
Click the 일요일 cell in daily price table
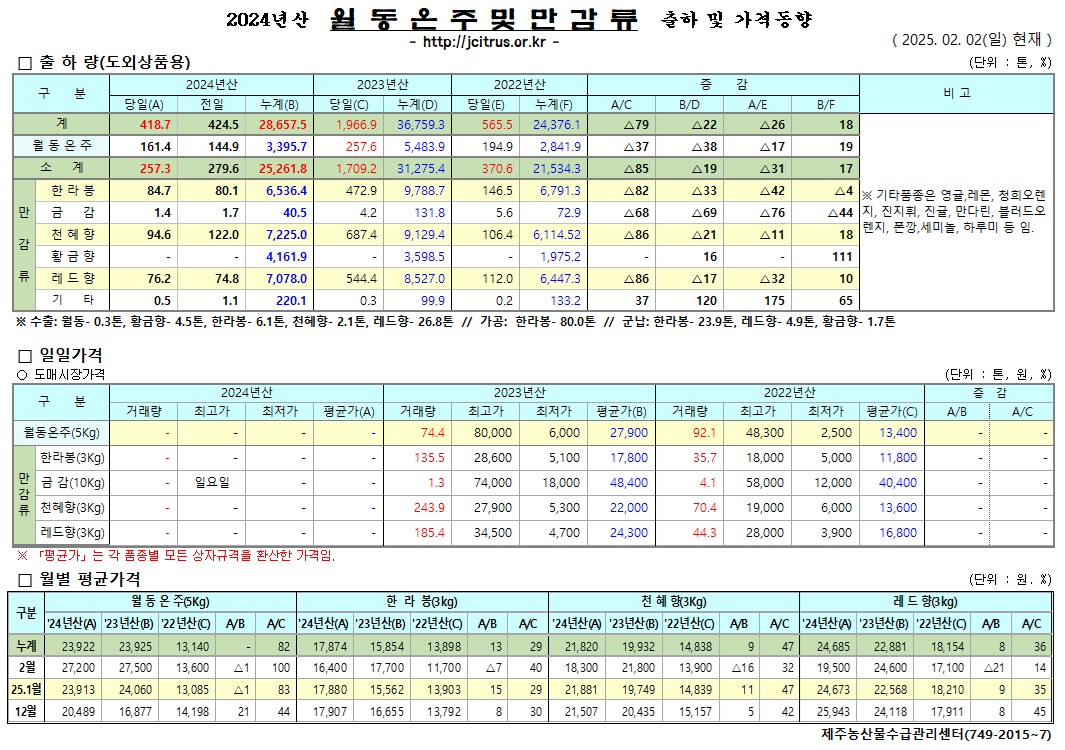point(211,482)
